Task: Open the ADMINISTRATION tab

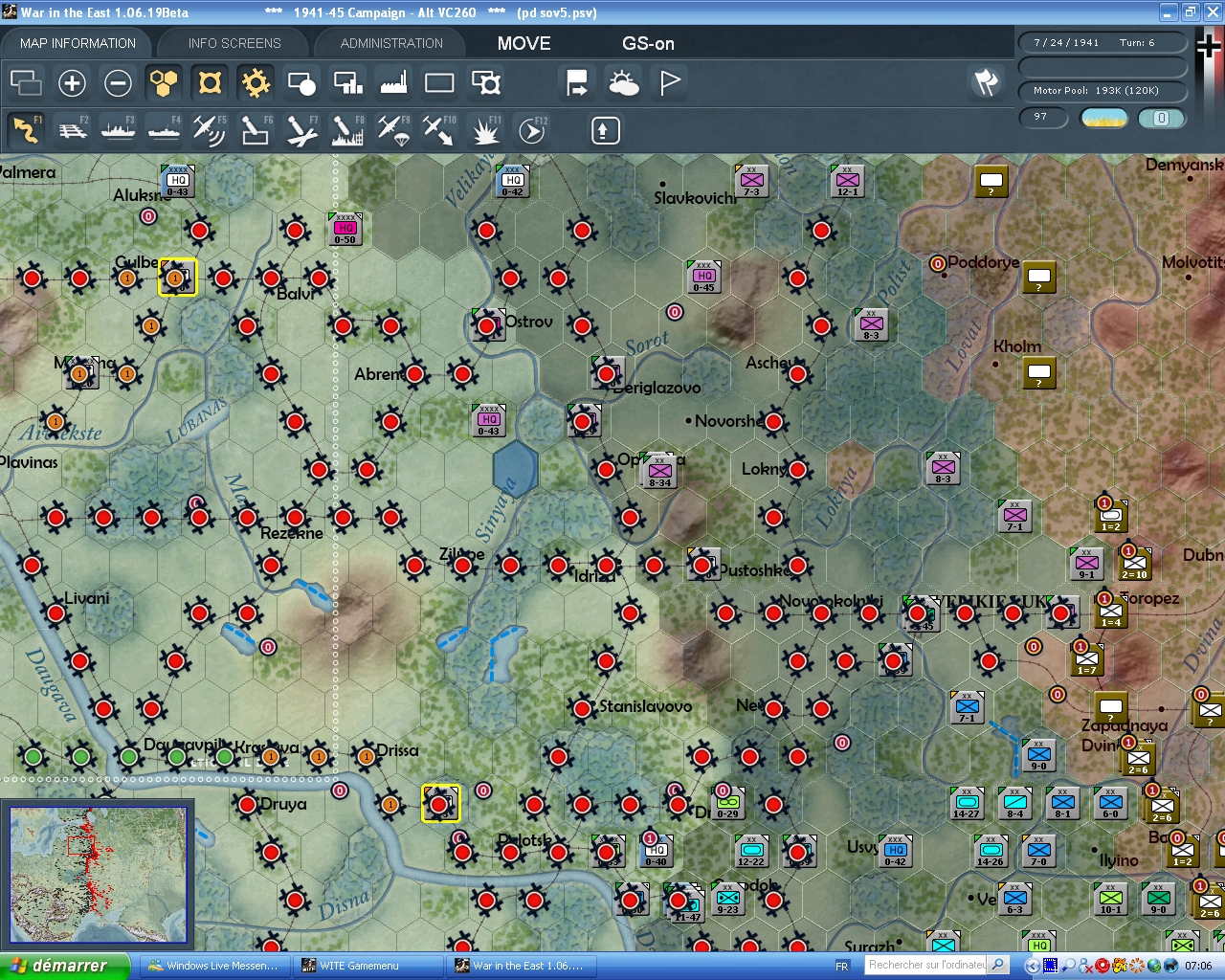Action: click(x=391, y=43)
